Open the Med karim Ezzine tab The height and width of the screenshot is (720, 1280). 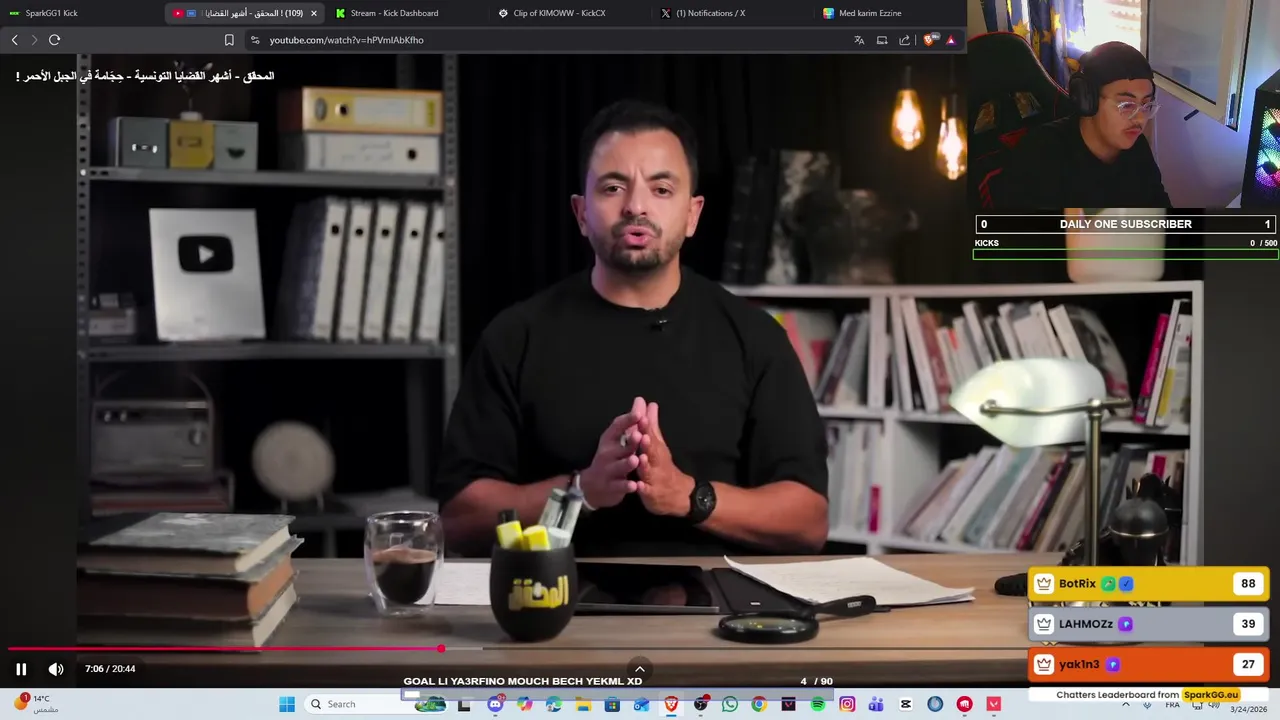tap(890, 13)
